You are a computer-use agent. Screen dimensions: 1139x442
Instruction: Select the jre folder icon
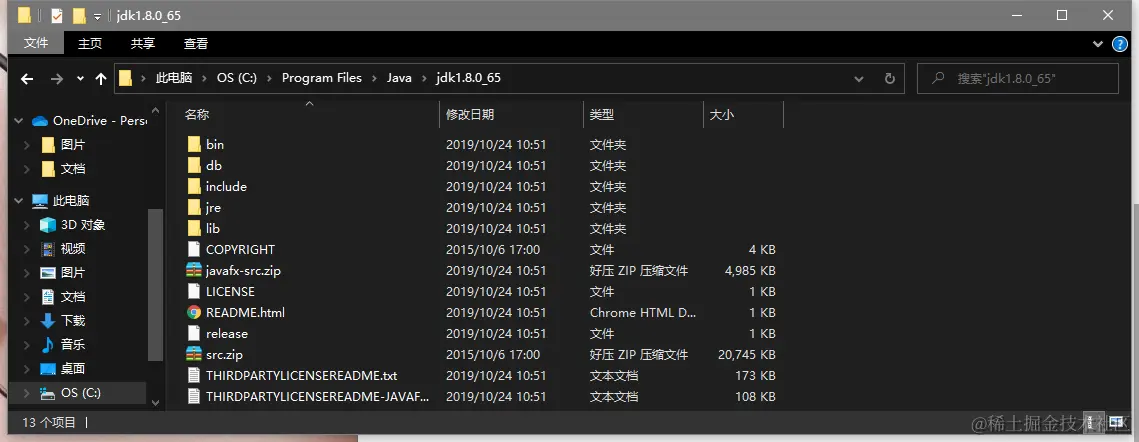tap(194, 208)
